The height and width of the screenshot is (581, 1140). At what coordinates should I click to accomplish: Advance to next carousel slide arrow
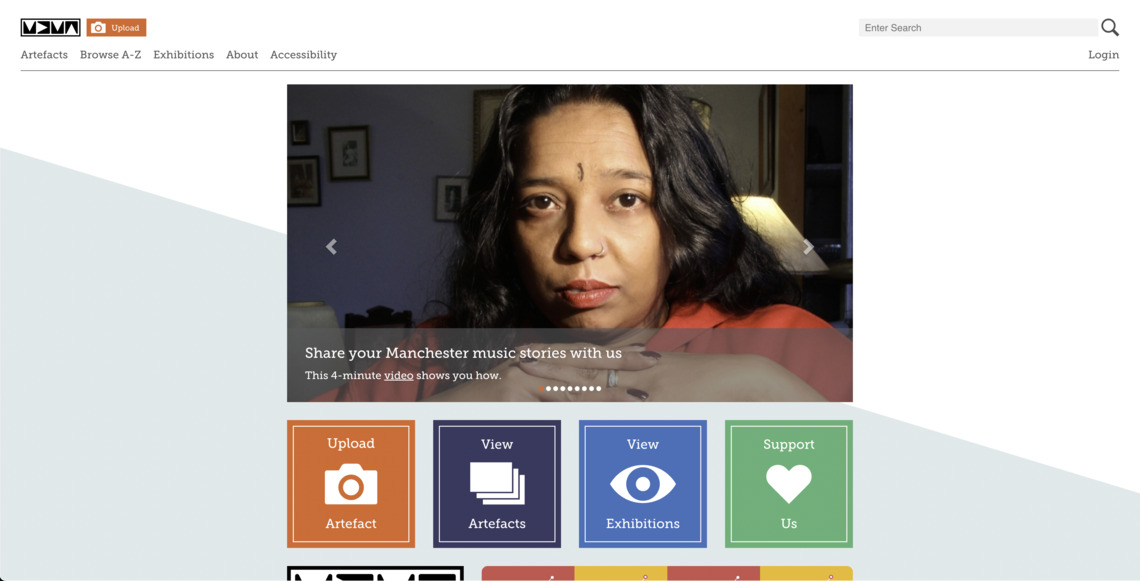click(x=808, y=247)
